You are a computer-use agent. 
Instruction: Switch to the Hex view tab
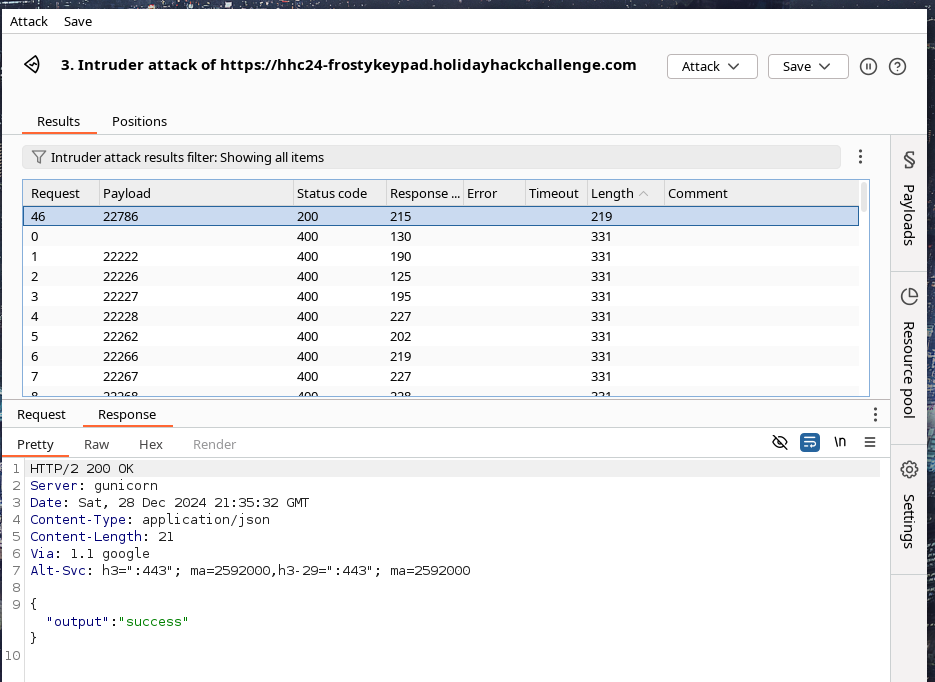151,444
